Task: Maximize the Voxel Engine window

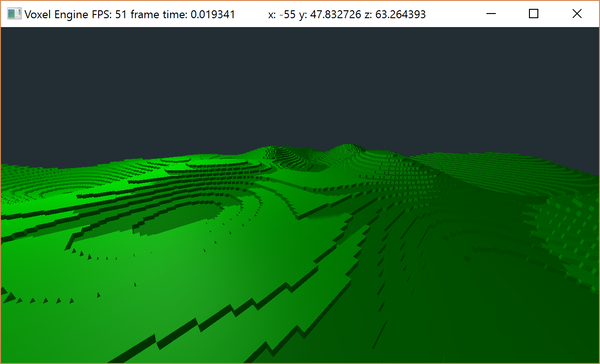Action: 533,14
